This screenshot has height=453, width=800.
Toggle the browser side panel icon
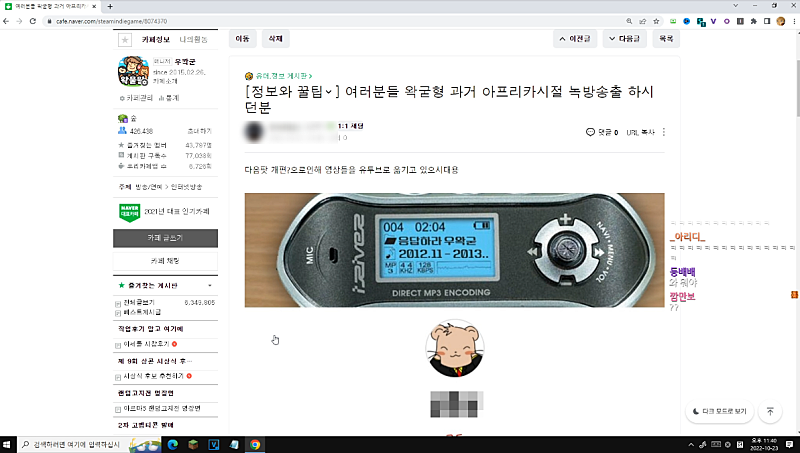point(767,21)
